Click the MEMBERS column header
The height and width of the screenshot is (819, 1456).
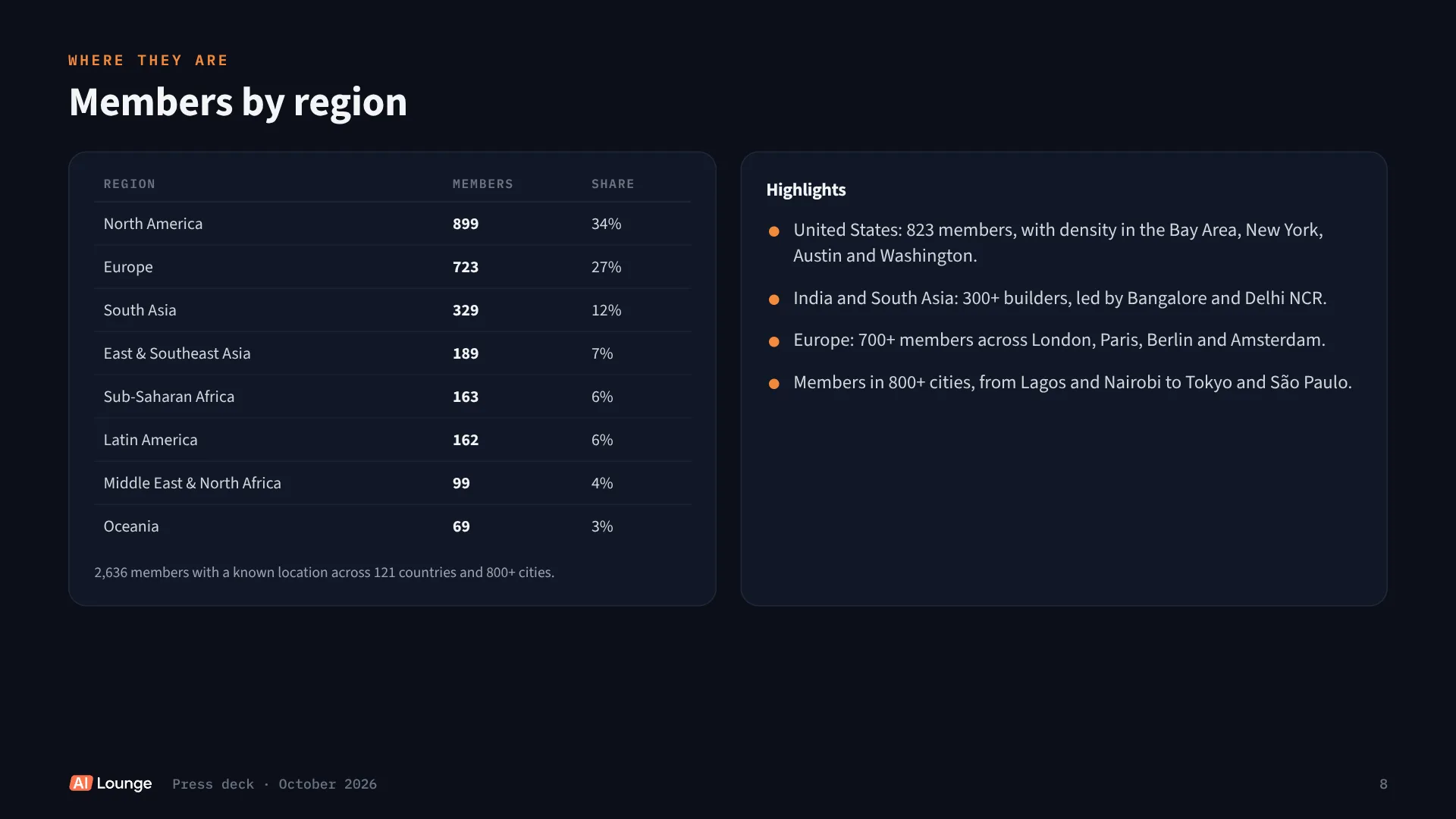point(483,184)
